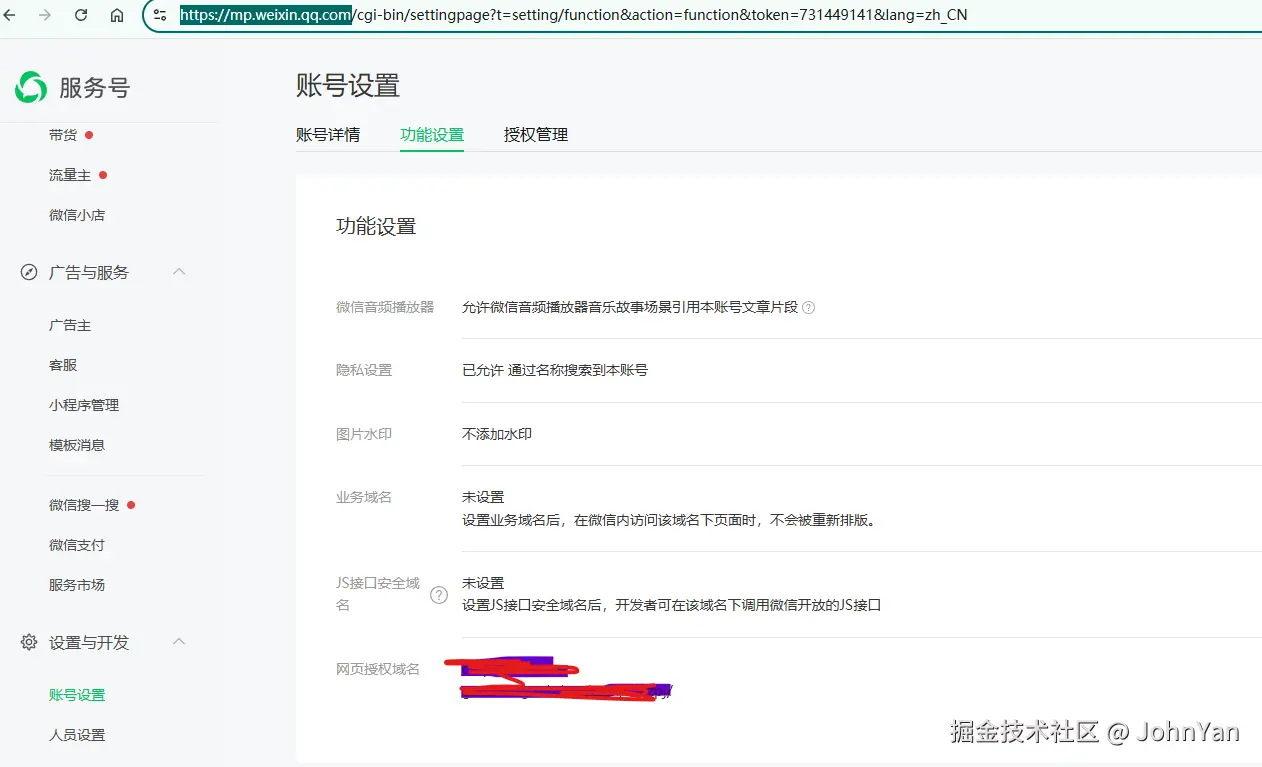Collapse the 广告与服务 section chevron
The image size is (1262, 767).
(x=179, y=271)
